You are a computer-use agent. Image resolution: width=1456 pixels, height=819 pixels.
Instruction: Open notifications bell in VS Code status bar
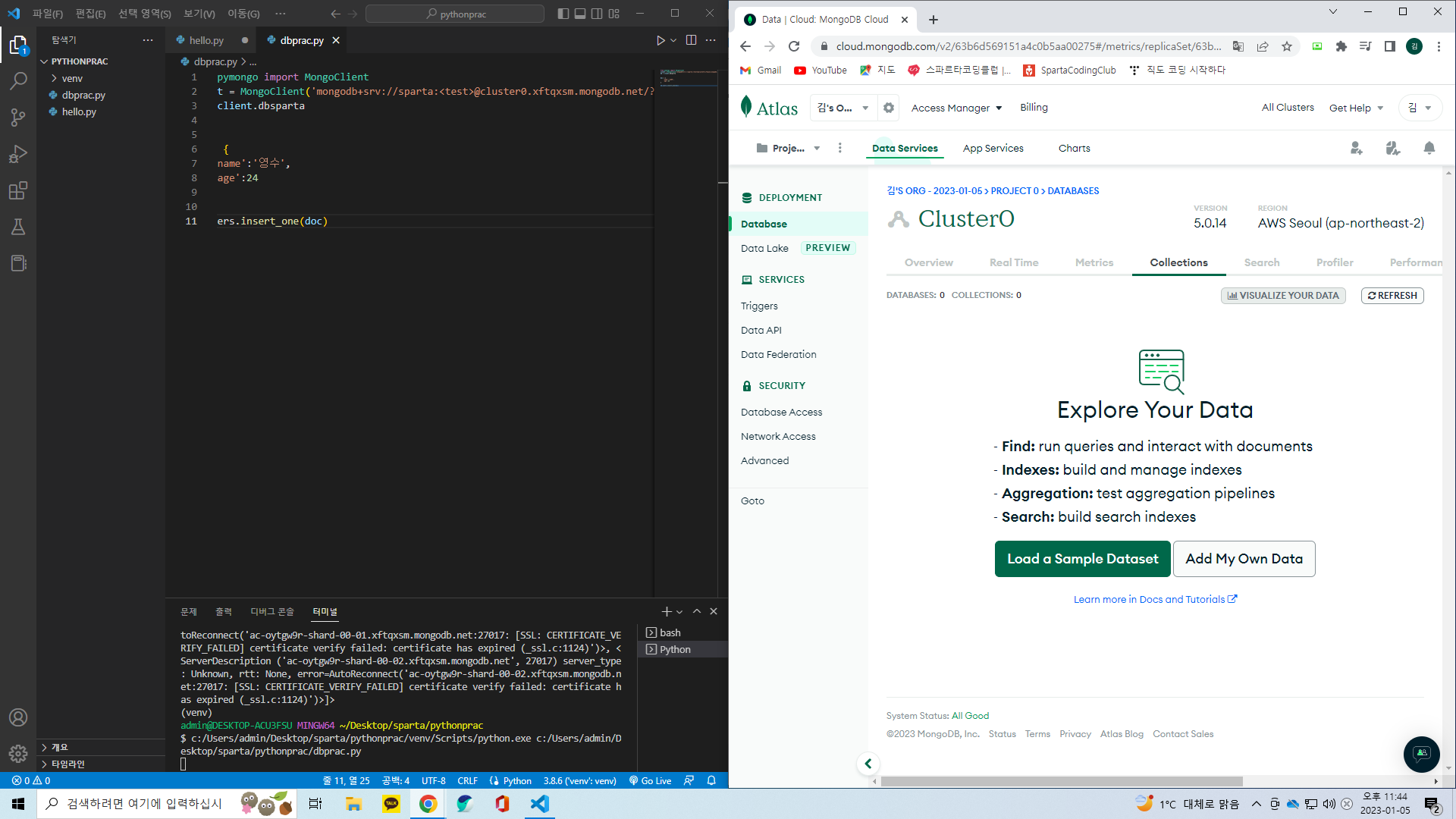coord(711,780)
